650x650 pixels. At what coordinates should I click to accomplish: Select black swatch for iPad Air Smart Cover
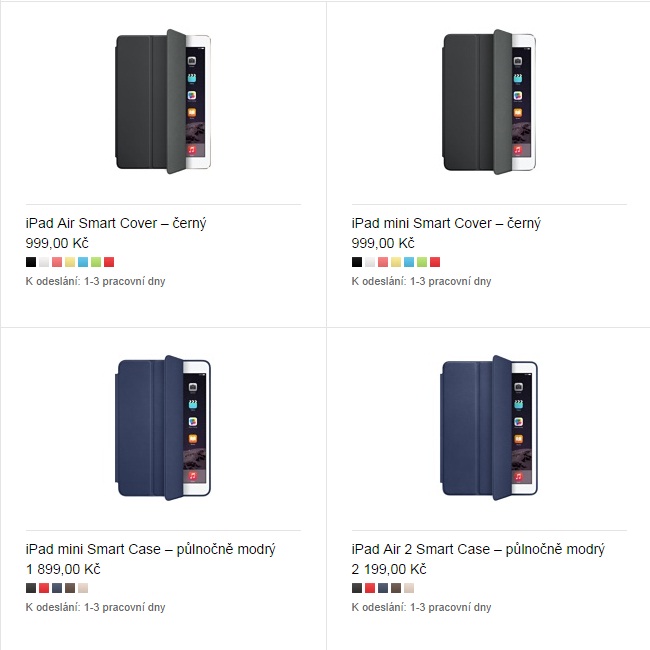[31, 262]
